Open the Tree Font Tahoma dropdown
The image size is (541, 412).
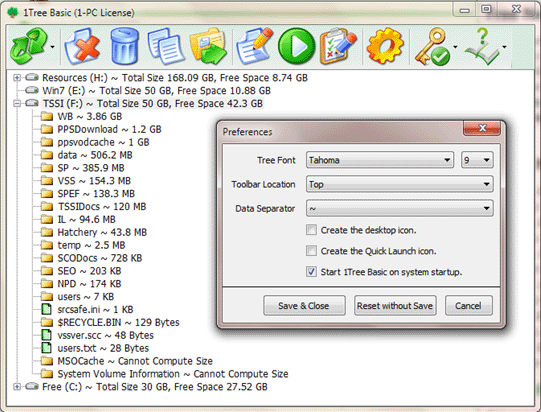[380, 160]
